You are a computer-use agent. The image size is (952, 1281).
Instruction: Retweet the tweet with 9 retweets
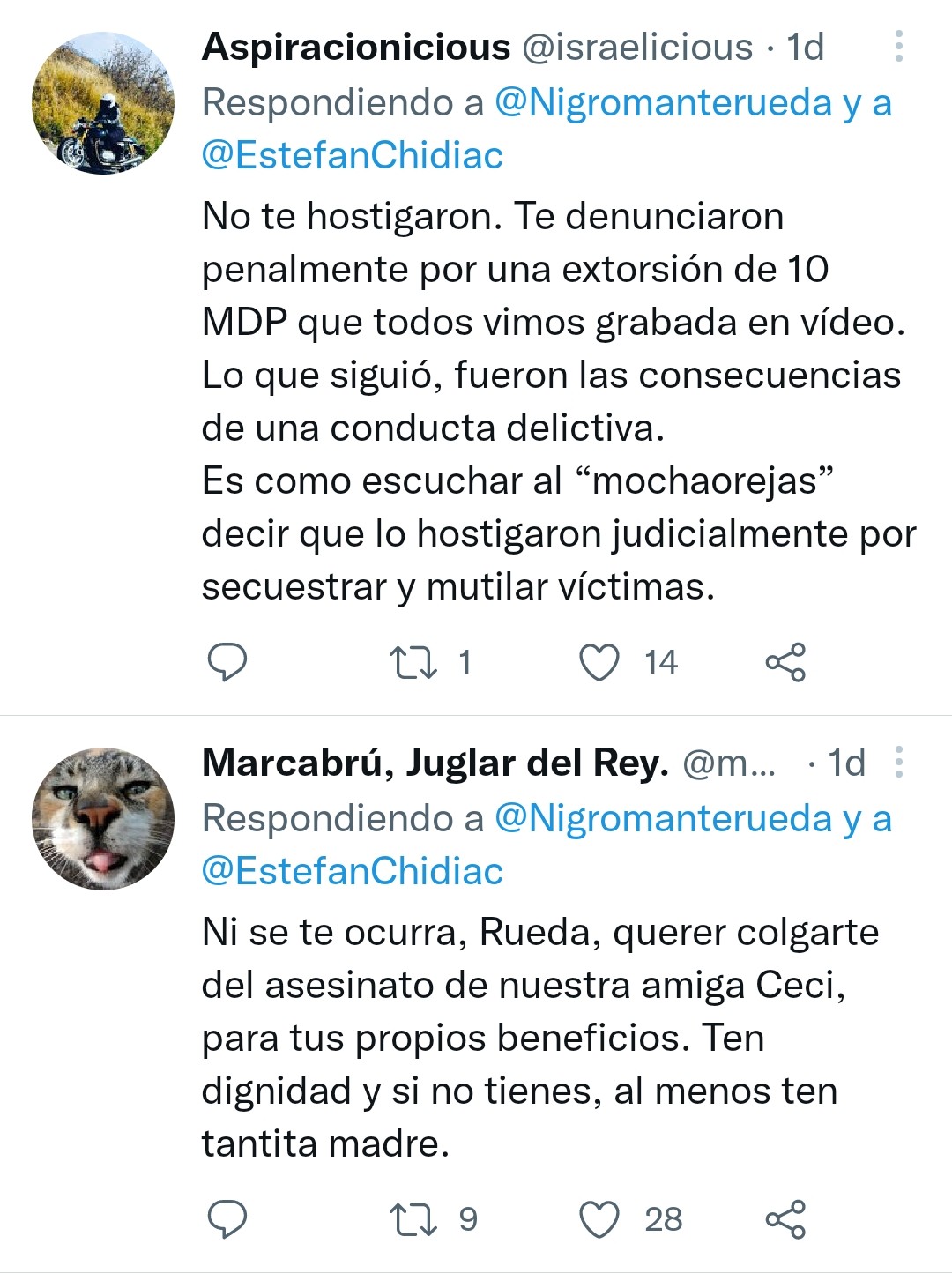coord(413,1219)
